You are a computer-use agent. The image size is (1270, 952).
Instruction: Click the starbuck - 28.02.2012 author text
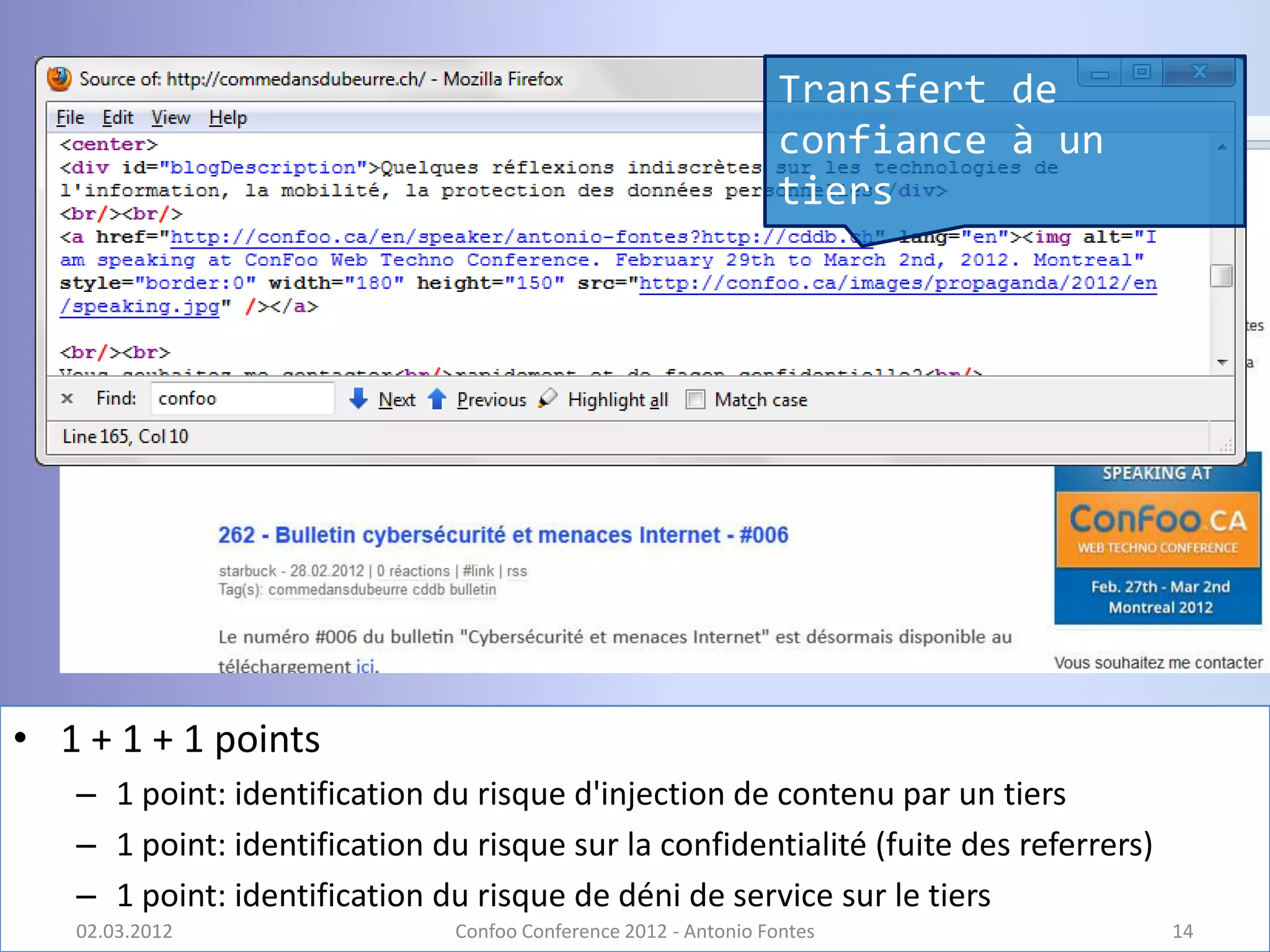291,571
